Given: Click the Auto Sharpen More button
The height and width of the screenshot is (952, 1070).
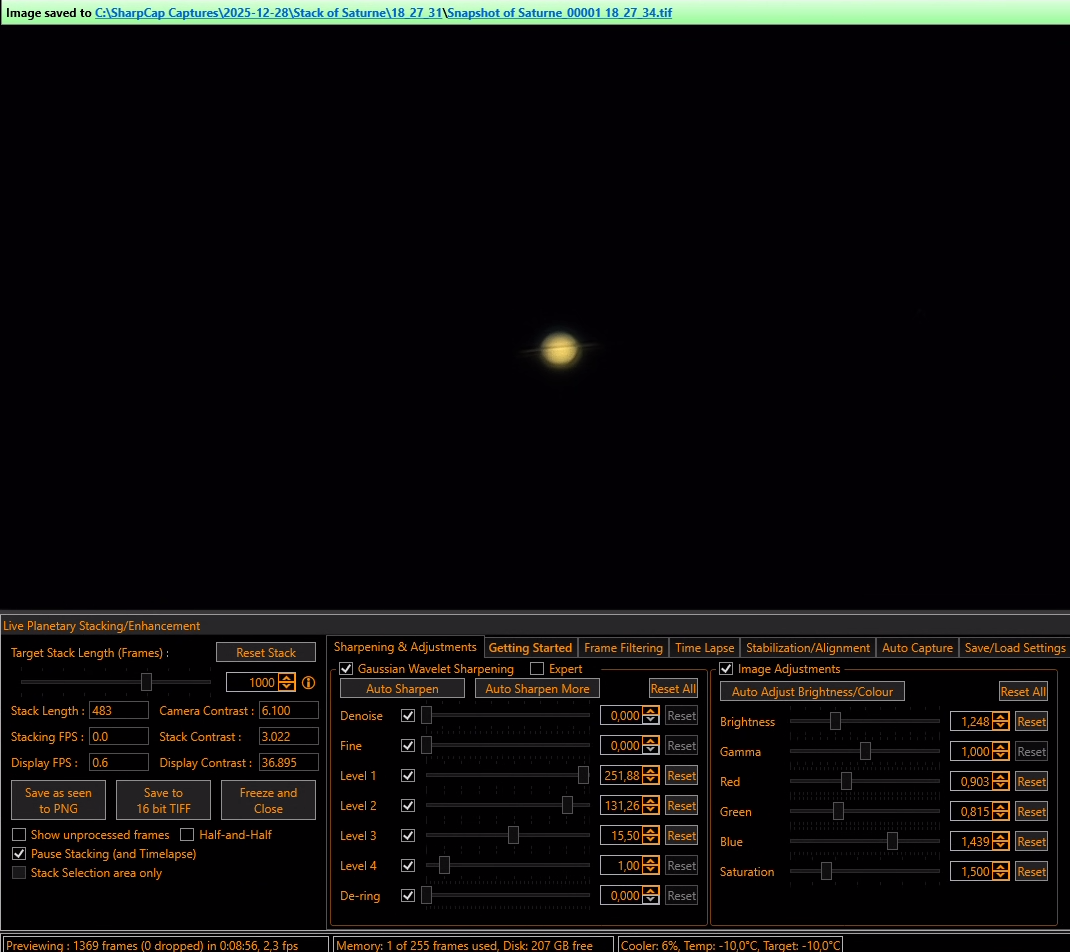Looking at the screenshot, I should [537, 689].
